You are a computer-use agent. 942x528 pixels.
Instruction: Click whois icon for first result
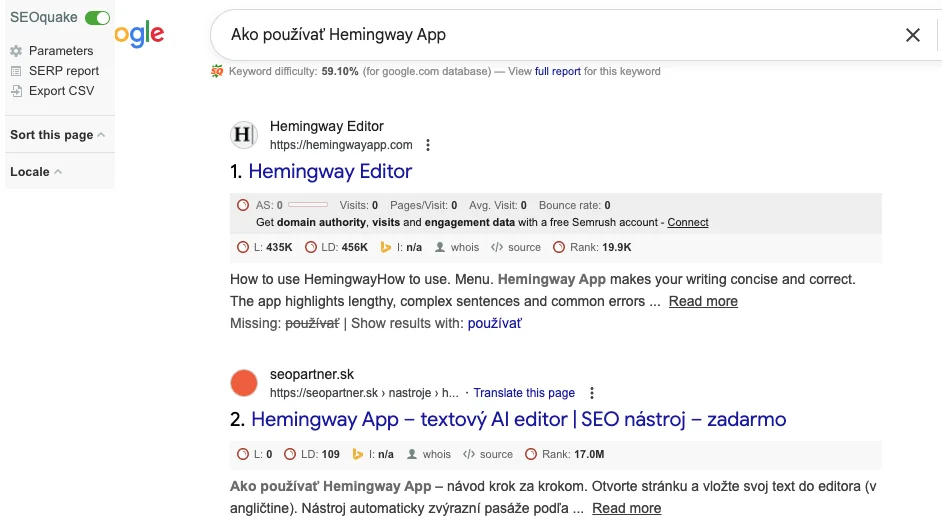coord(457,247)
